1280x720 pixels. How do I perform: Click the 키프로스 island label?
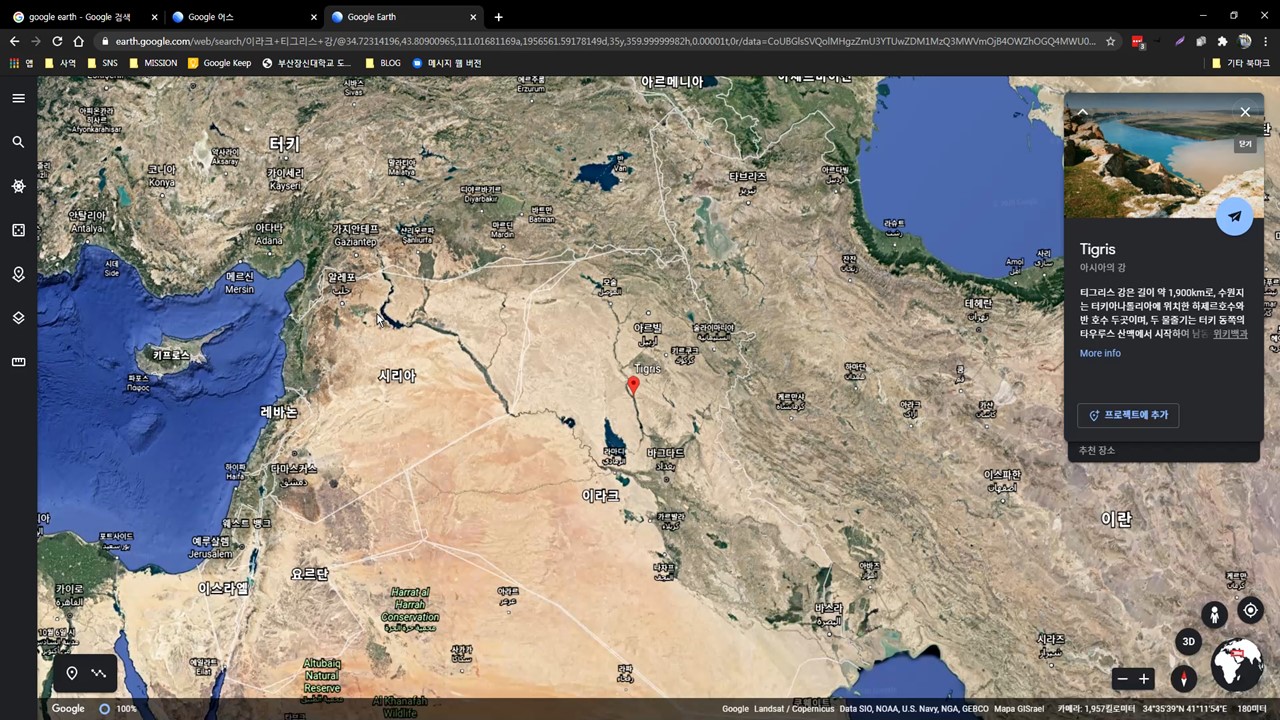coord(171,355)
